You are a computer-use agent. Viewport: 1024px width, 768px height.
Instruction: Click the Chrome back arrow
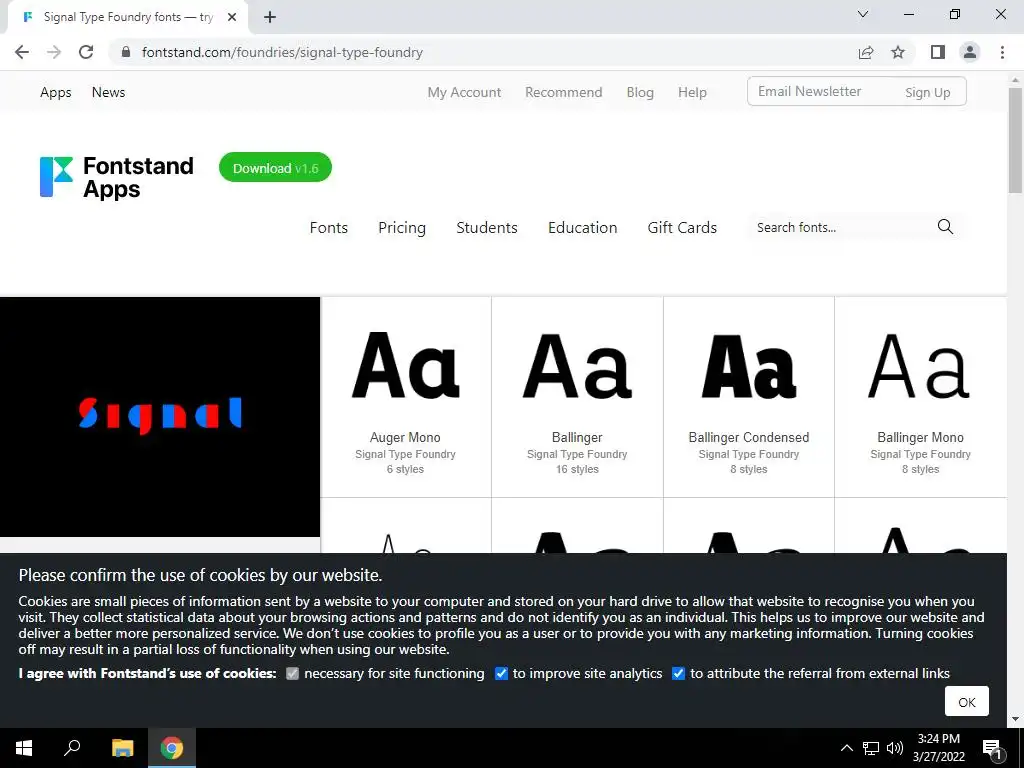[22, 52]
